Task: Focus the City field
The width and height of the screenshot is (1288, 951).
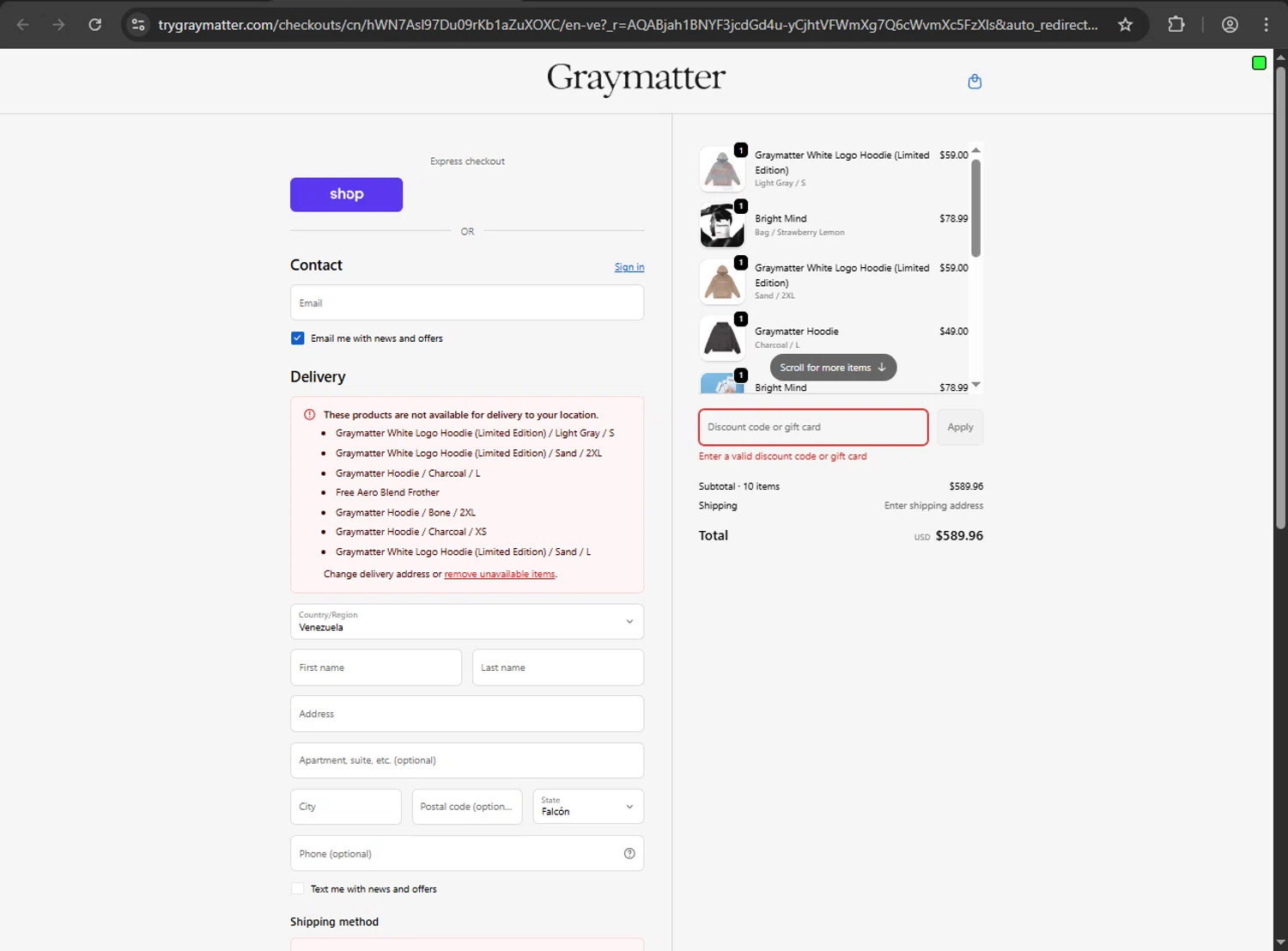Action: 346,807
